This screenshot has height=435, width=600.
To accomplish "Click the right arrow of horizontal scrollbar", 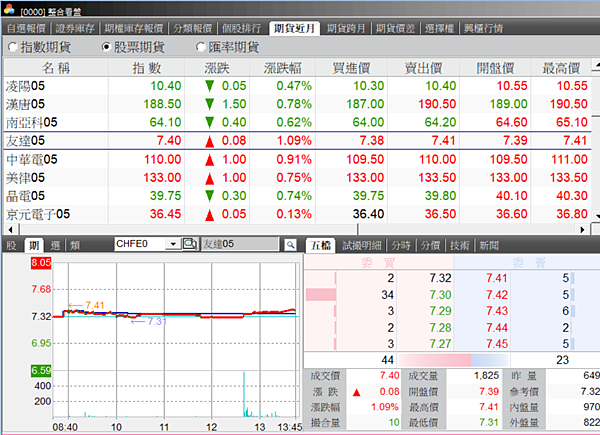I will [x=582, y=230].
